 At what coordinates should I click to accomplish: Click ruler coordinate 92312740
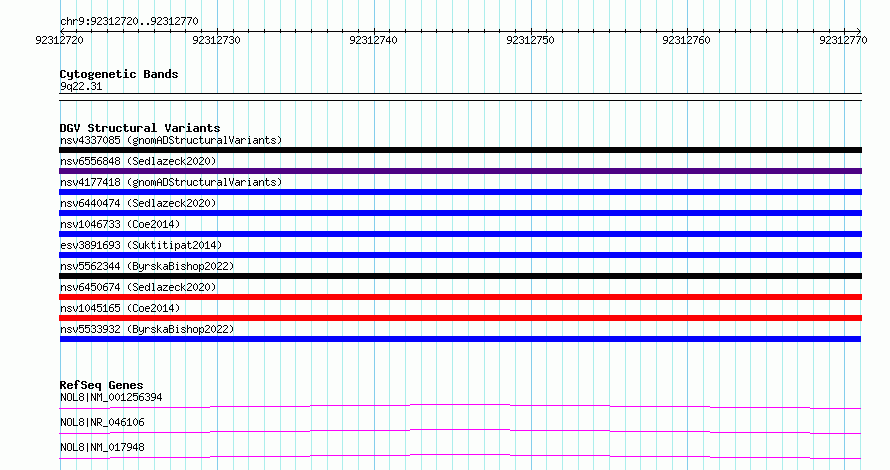pos(373,40)
